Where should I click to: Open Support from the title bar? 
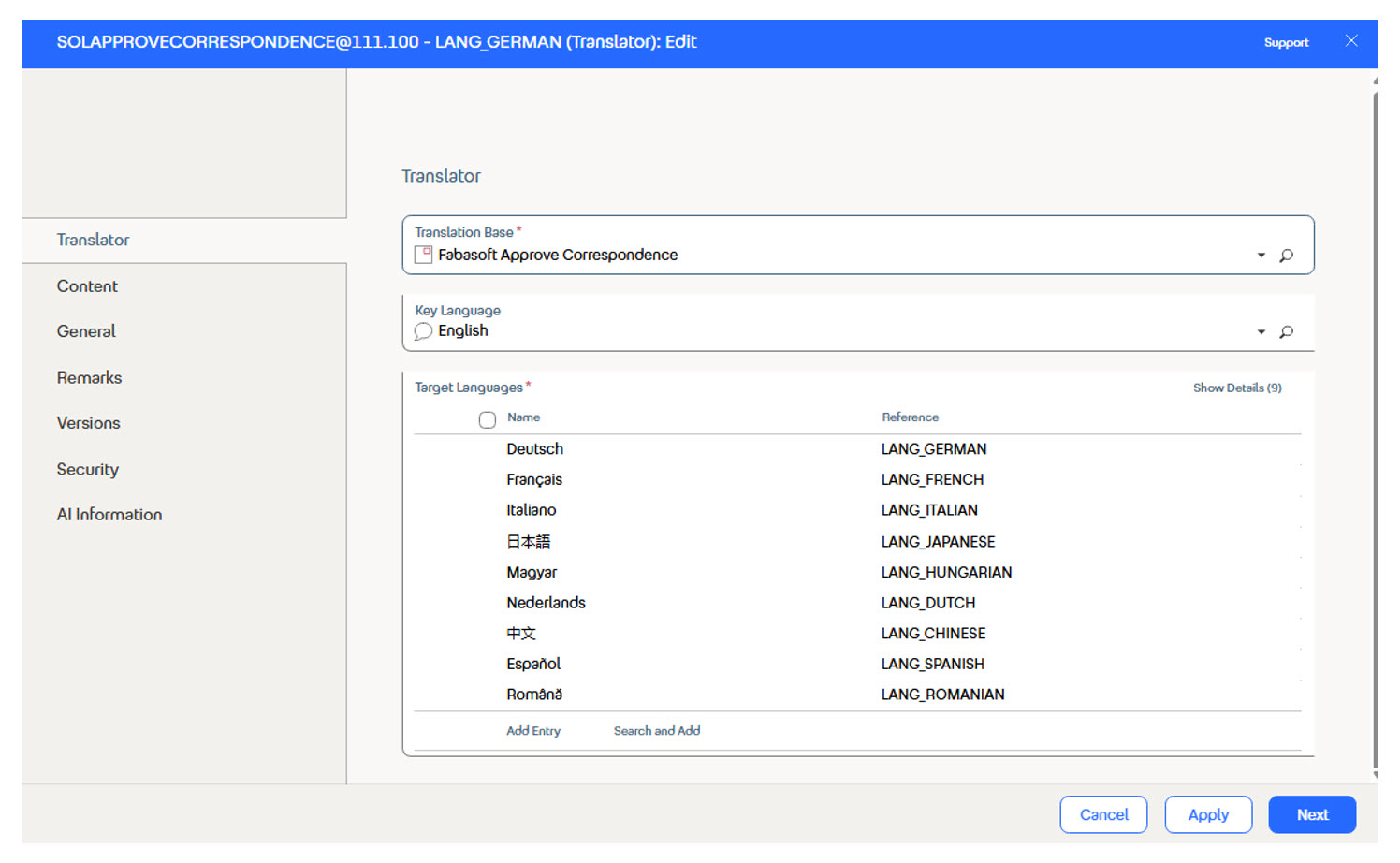pos(1287,42)
